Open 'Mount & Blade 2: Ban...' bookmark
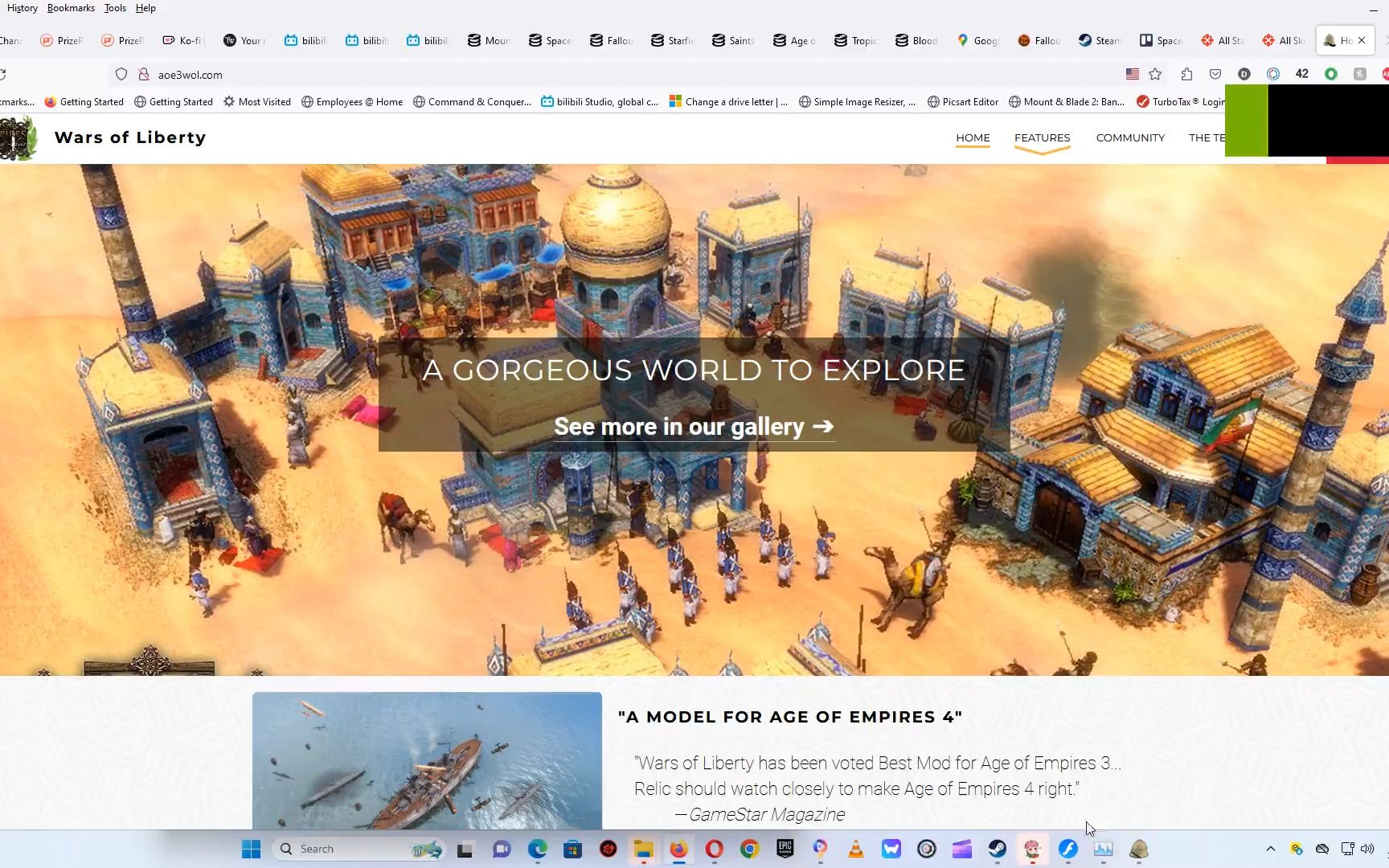Image resolution: width=1389 pixels, height=868 pixels. coord(1067,102)
